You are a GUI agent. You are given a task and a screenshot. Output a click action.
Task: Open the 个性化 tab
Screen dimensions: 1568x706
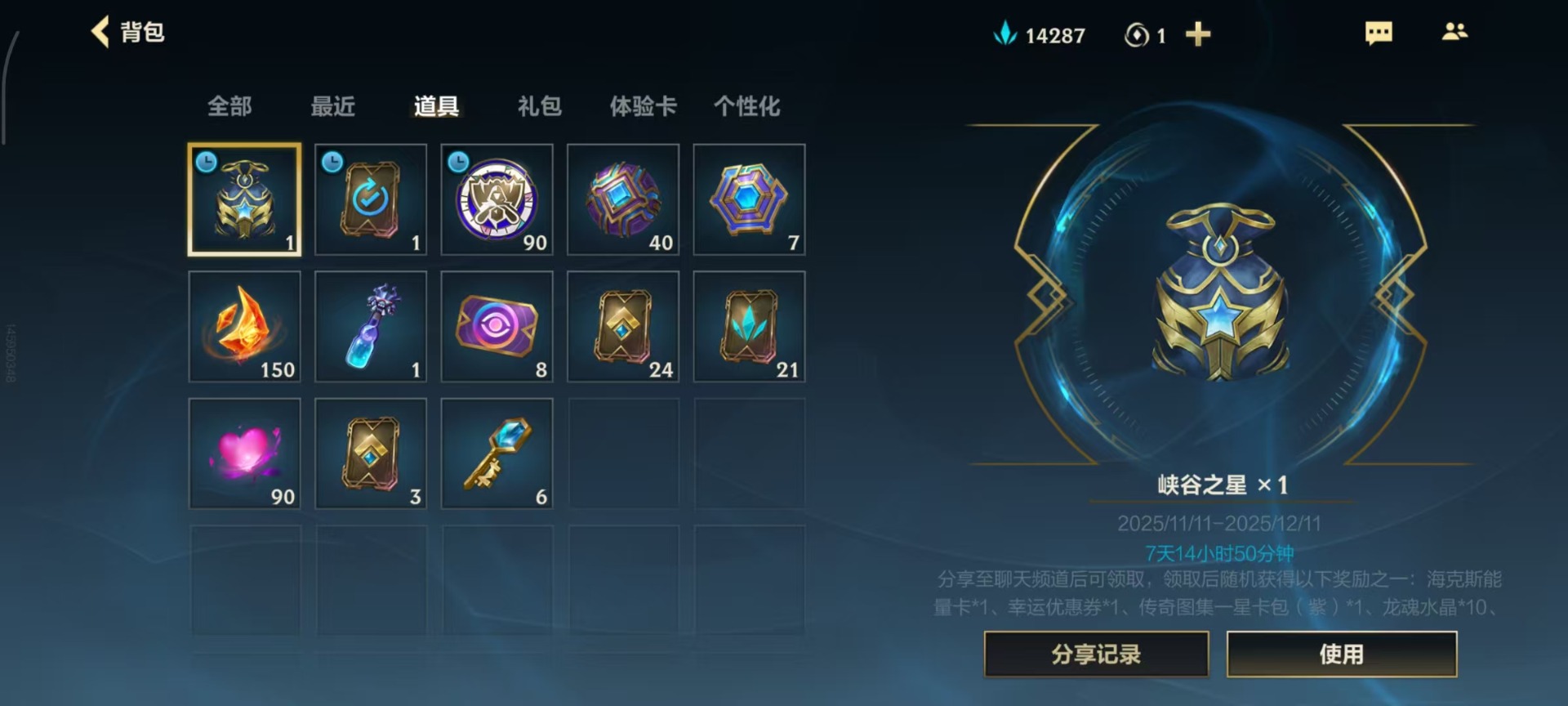pos(747,106)
